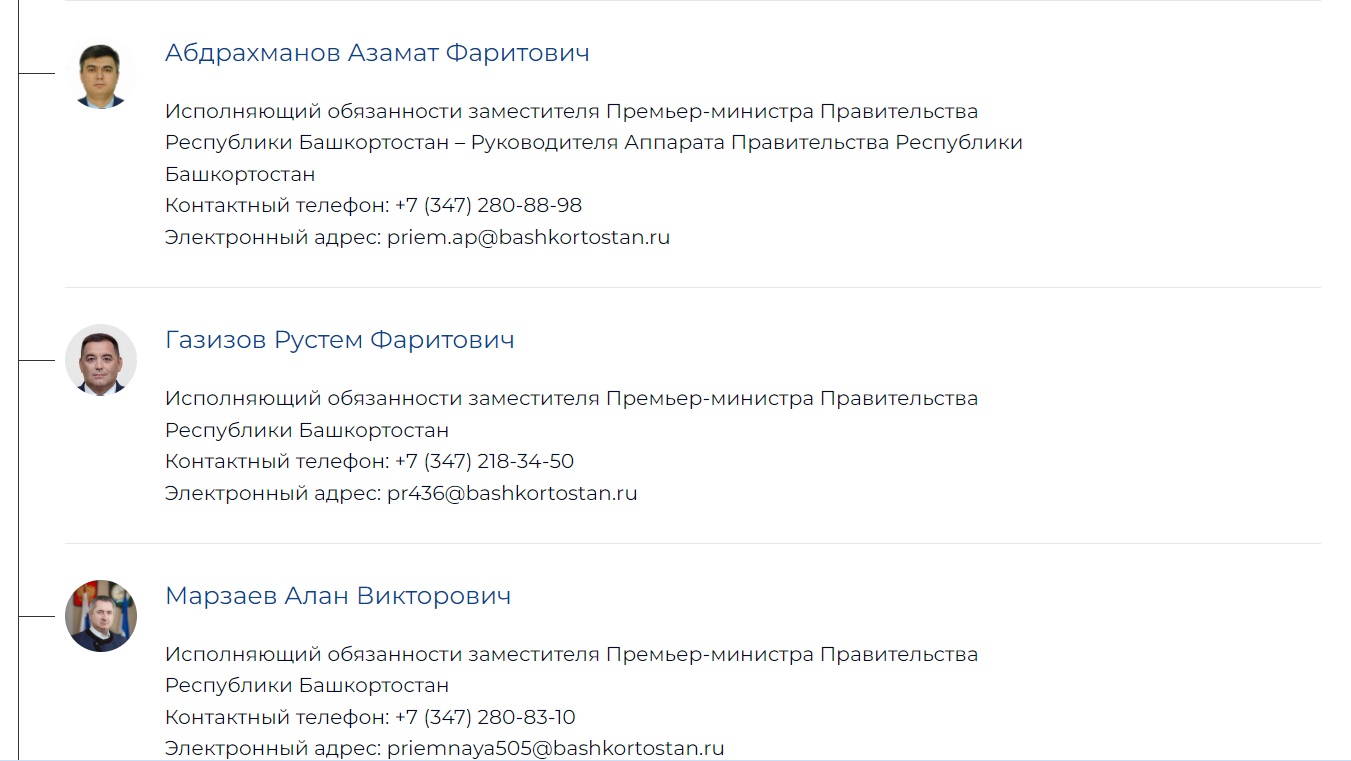
Task: Click the pr436@bashkortostan.ru email address
Action: (512, 494)
